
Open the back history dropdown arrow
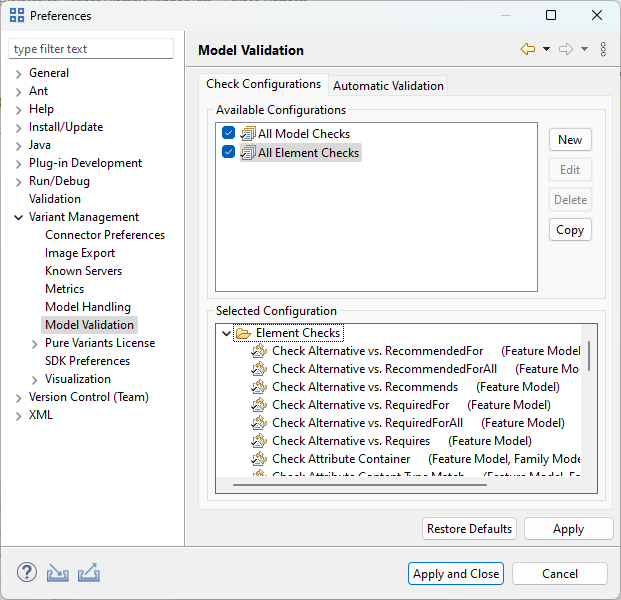click(x=546, y=49)
